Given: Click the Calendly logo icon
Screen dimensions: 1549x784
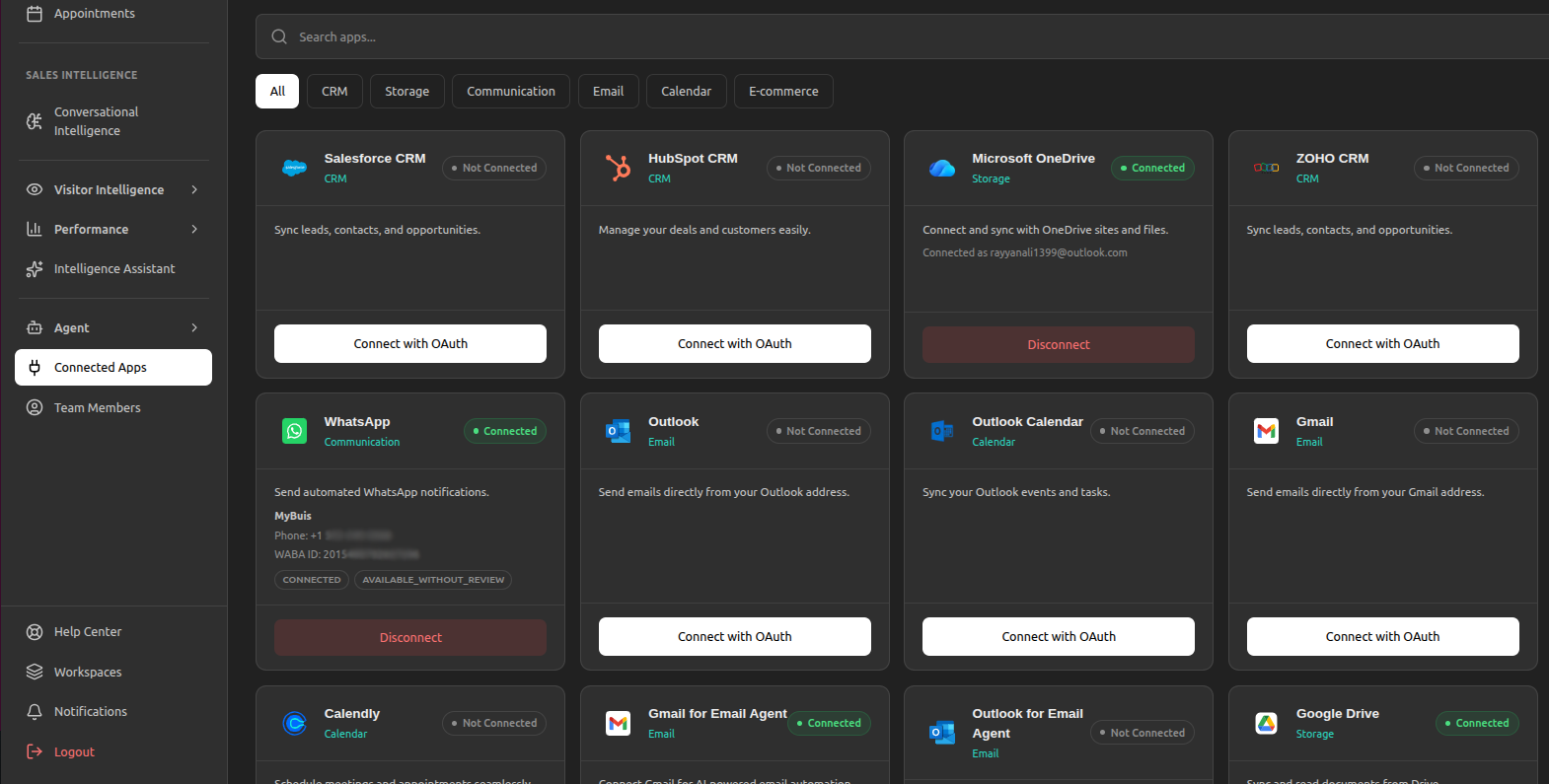Looking at the screenshot, I should [x=294, y=723].
